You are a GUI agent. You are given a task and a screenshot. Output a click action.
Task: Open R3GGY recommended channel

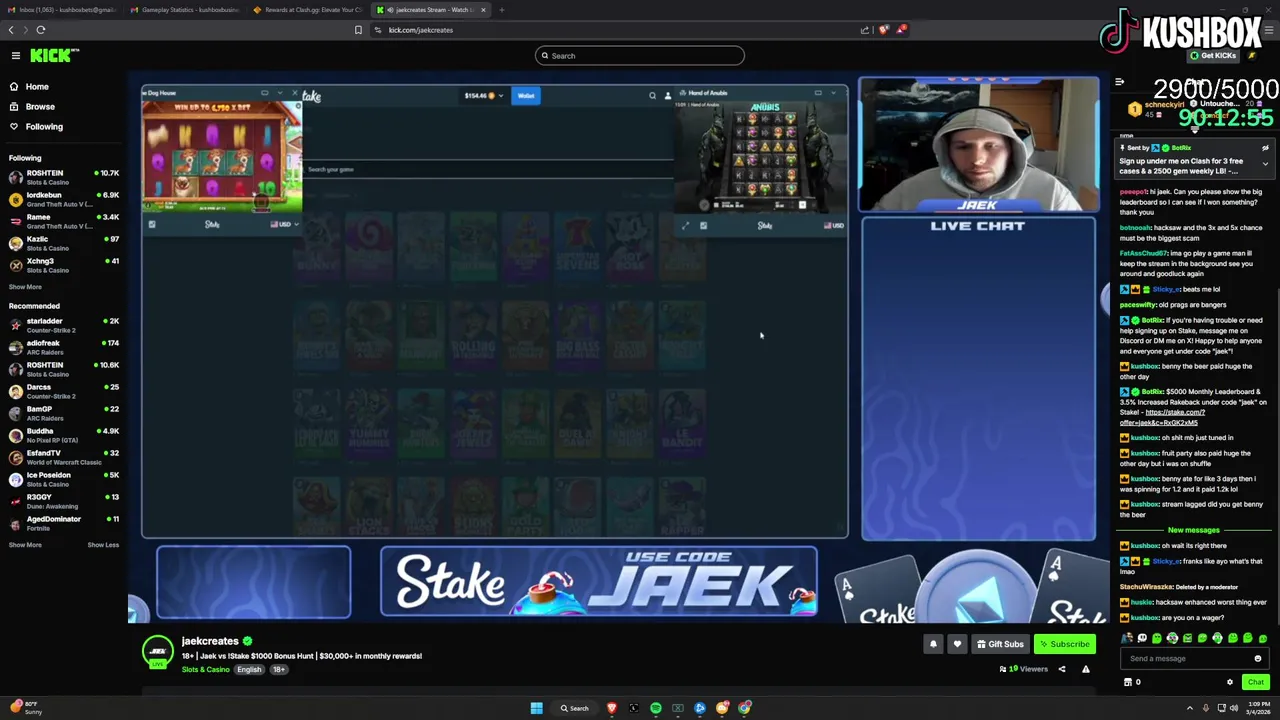pos(64,501)
